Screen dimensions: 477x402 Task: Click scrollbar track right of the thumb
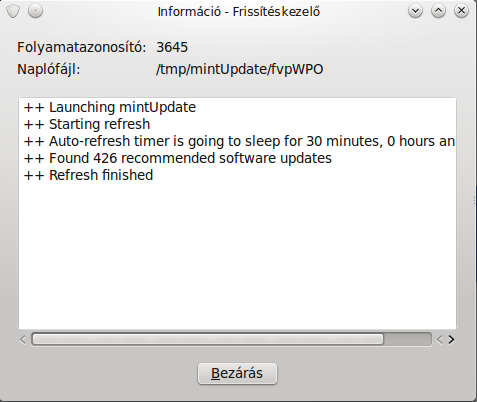coord(407,339)
